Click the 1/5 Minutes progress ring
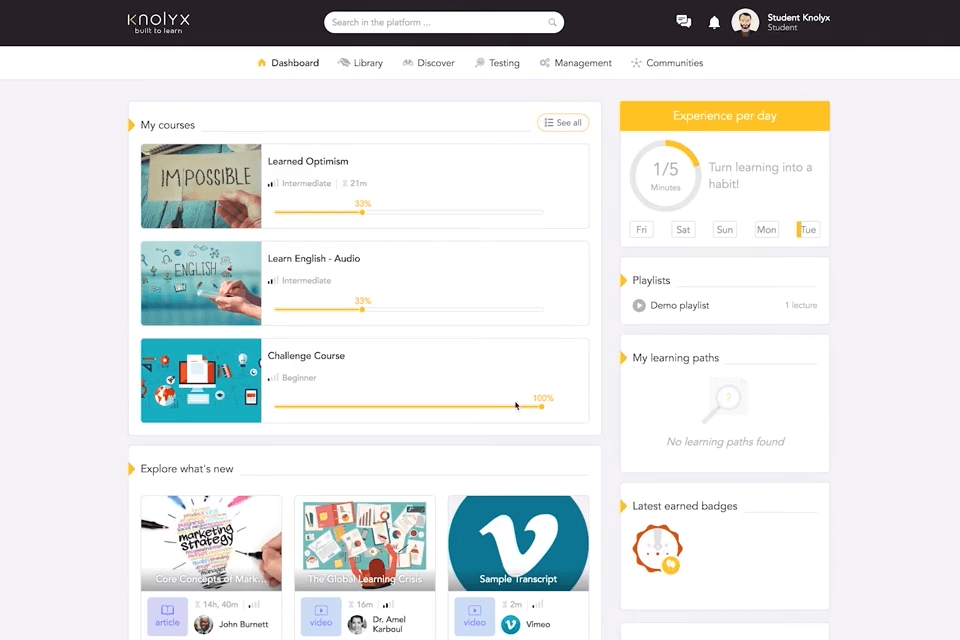 665,176
